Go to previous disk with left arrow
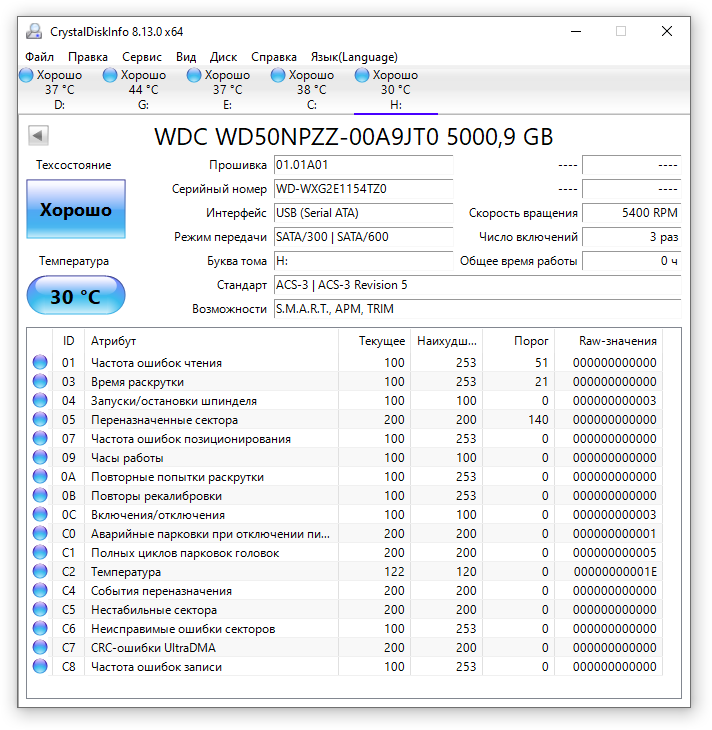The height and width of the screenshot is (730, 712). click(x=38, y=136)
